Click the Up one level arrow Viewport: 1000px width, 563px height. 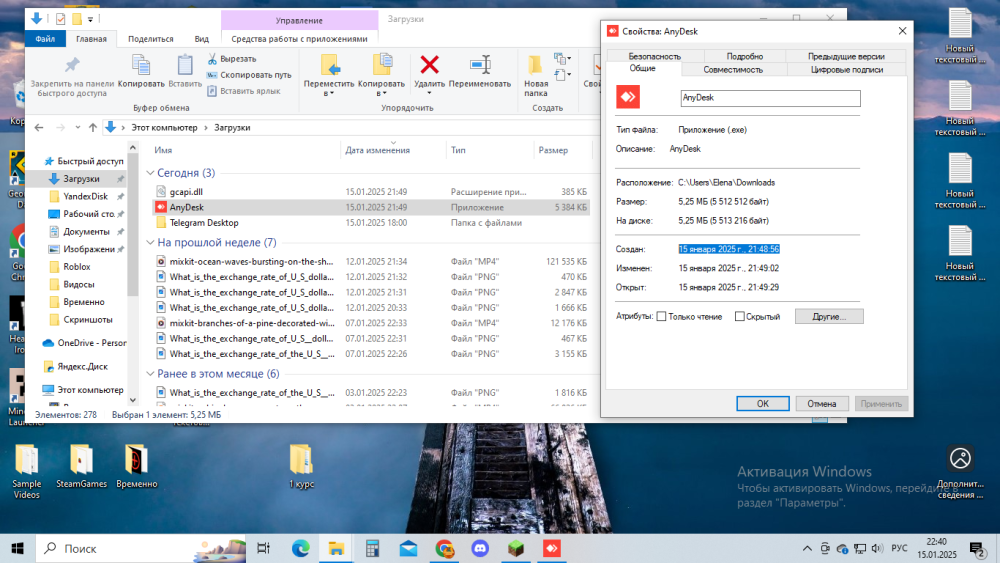[93, 128]
